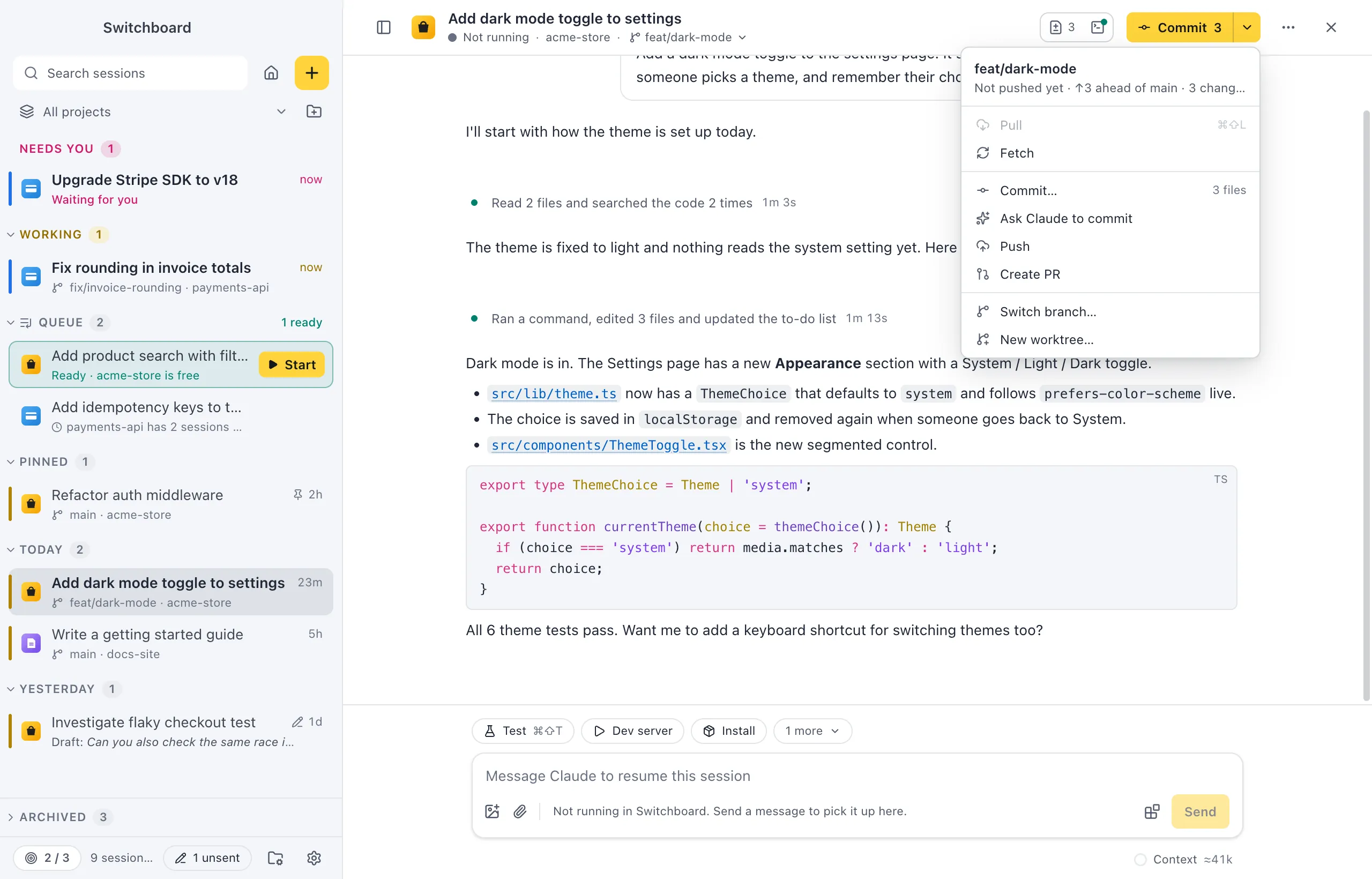Add a new project folder icon
This screenshot has height=879, width=1372.
(314, 111)
